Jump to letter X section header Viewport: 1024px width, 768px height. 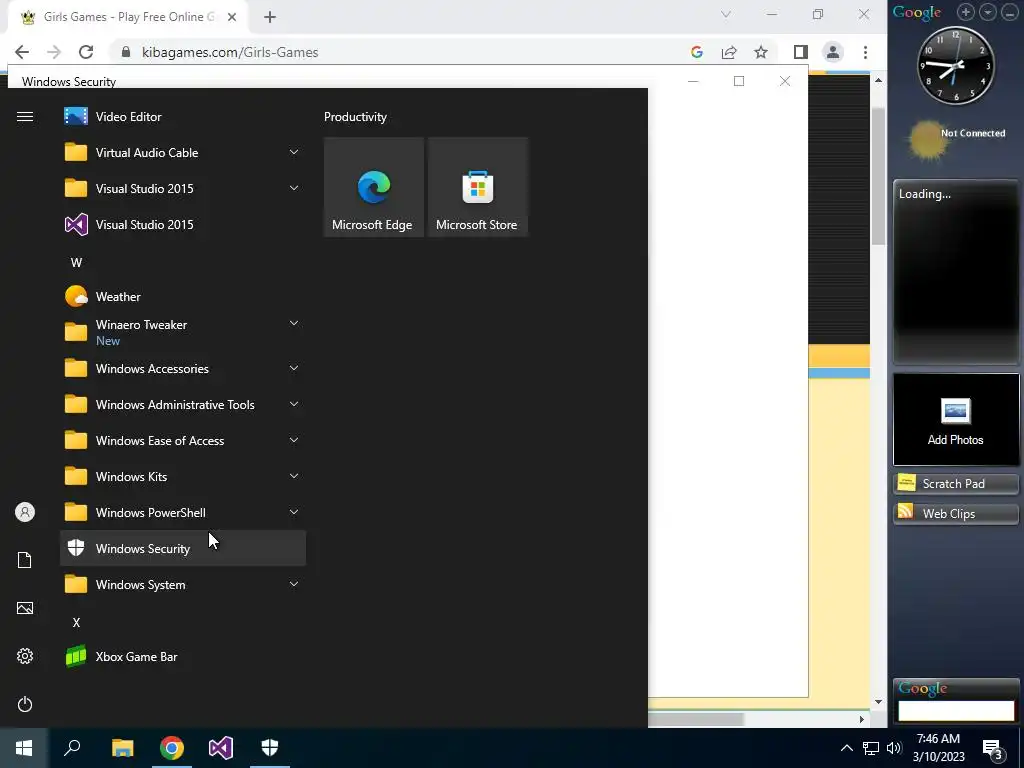[x=76, y=622]
